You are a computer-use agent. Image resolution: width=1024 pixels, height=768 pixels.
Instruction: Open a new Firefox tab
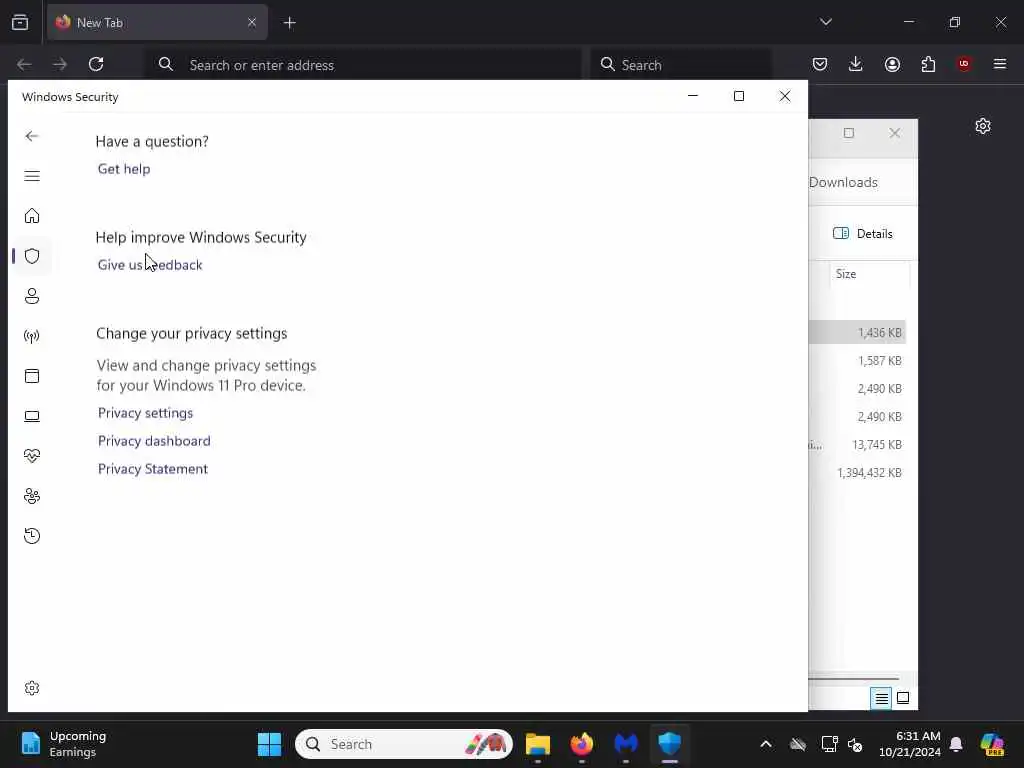tap(290, 23)
